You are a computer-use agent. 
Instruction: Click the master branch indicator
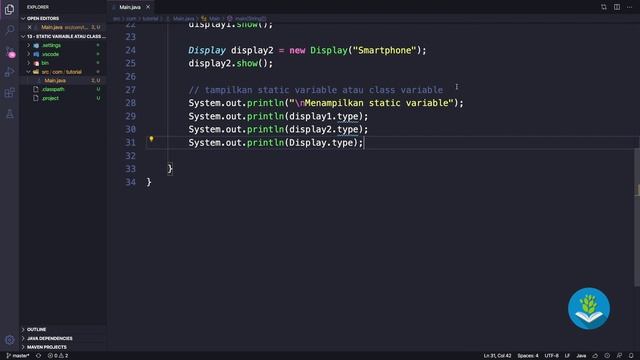pos(18,356)
